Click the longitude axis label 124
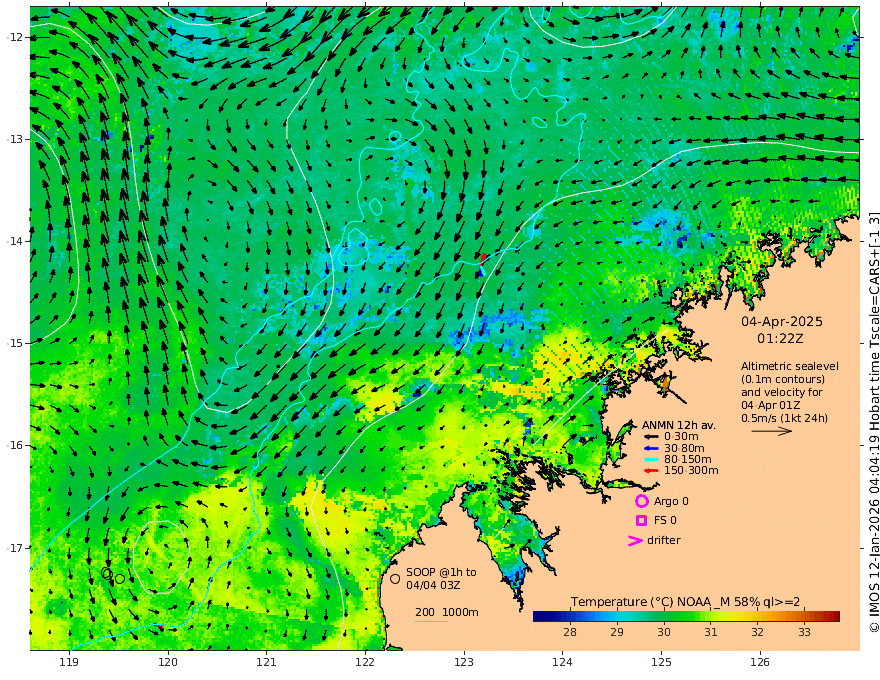The width and height of the screenshot is (880, 680). point(563,663)
